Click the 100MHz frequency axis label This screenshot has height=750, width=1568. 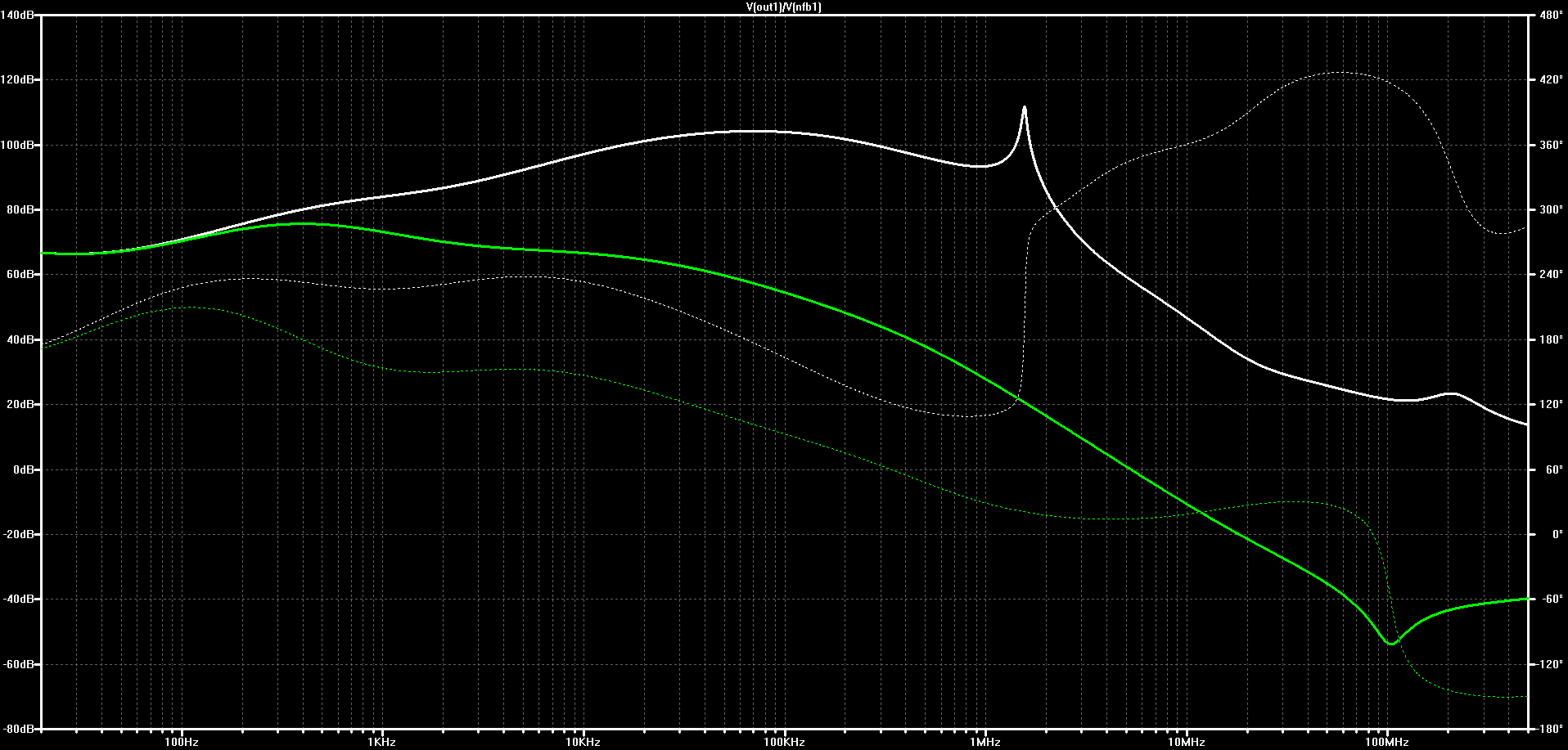pyautogui.click(x=1387, y=743)
